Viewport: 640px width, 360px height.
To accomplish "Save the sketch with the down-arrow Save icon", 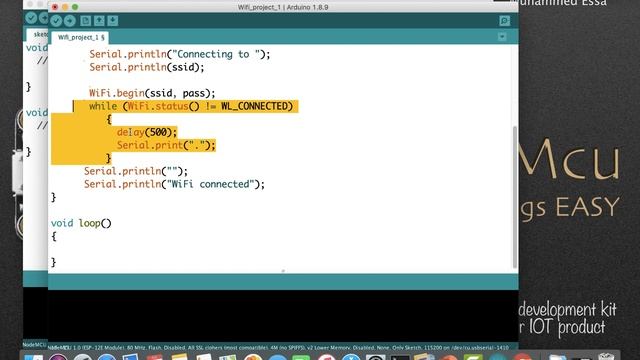I will pyautogui.click(x=113, y=21).
